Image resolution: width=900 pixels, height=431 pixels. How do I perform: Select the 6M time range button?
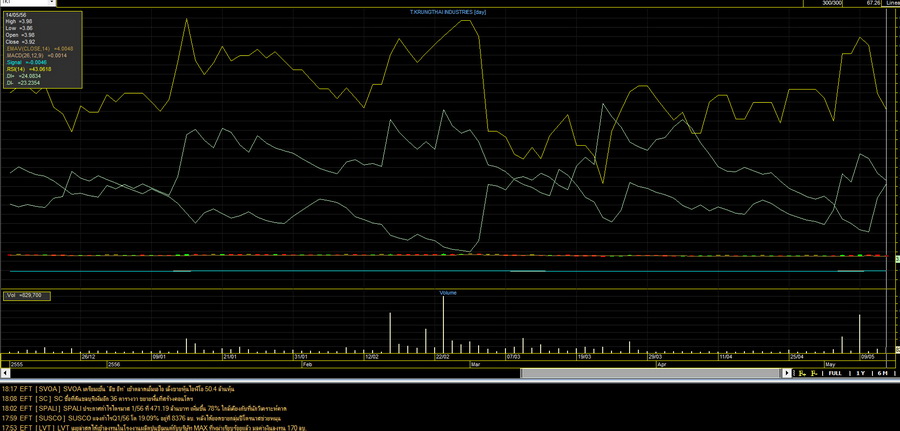[x=882, y=373]
